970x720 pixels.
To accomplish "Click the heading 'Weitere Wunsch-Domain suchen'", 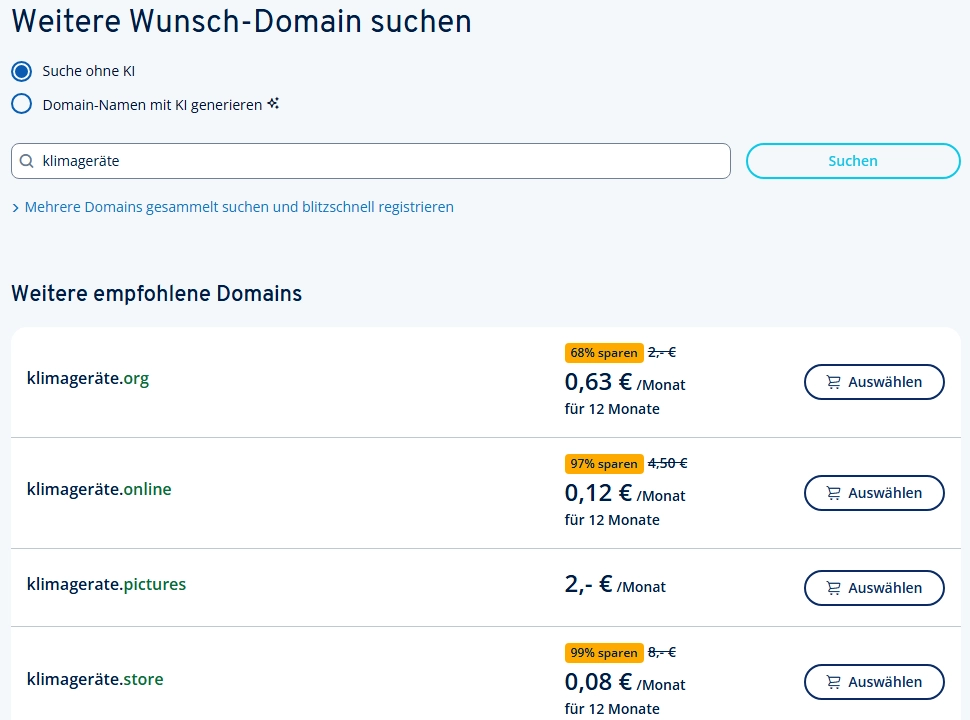I will [242, 21].
